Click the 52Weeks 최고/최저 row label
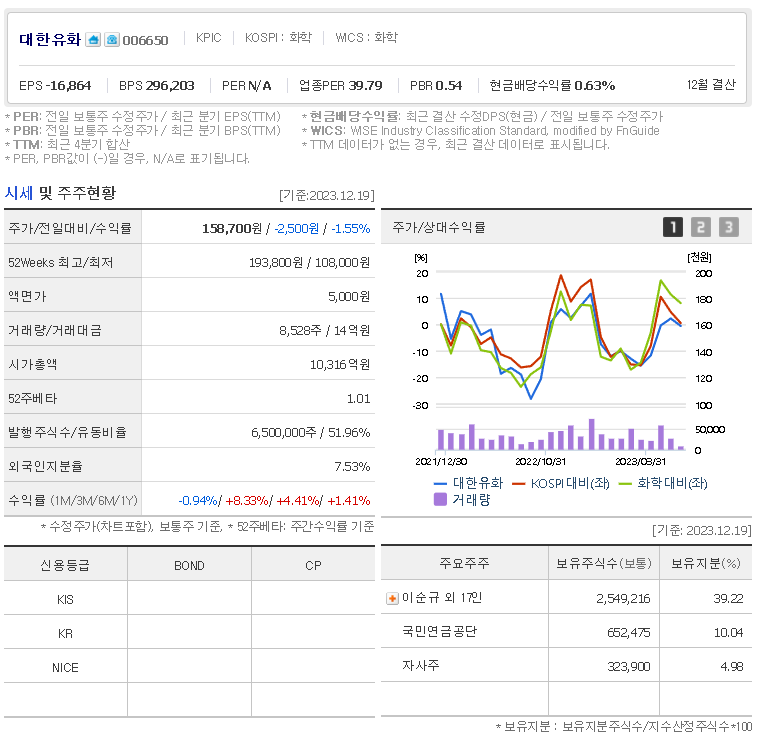The height and width of the screenshot is (739, 760). [x=61, y=263]
